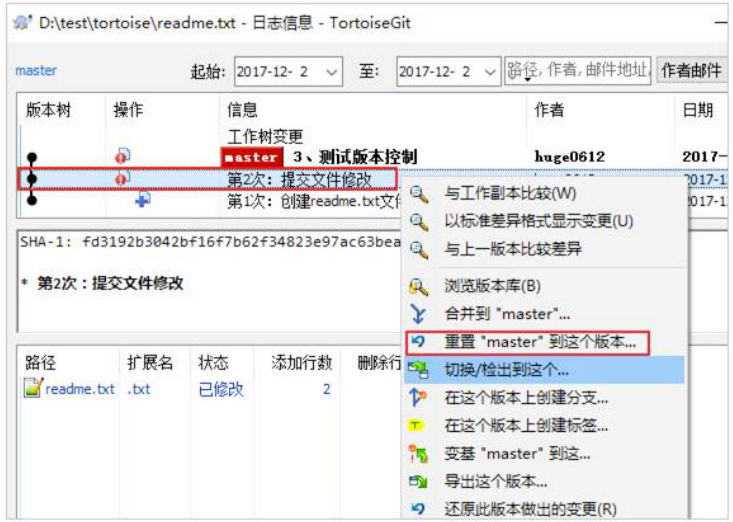This screenshot has width=733, height=522.
Task: Focus the 路径, 作者, 邮件地址 filter field
Action: coord(578,71)
